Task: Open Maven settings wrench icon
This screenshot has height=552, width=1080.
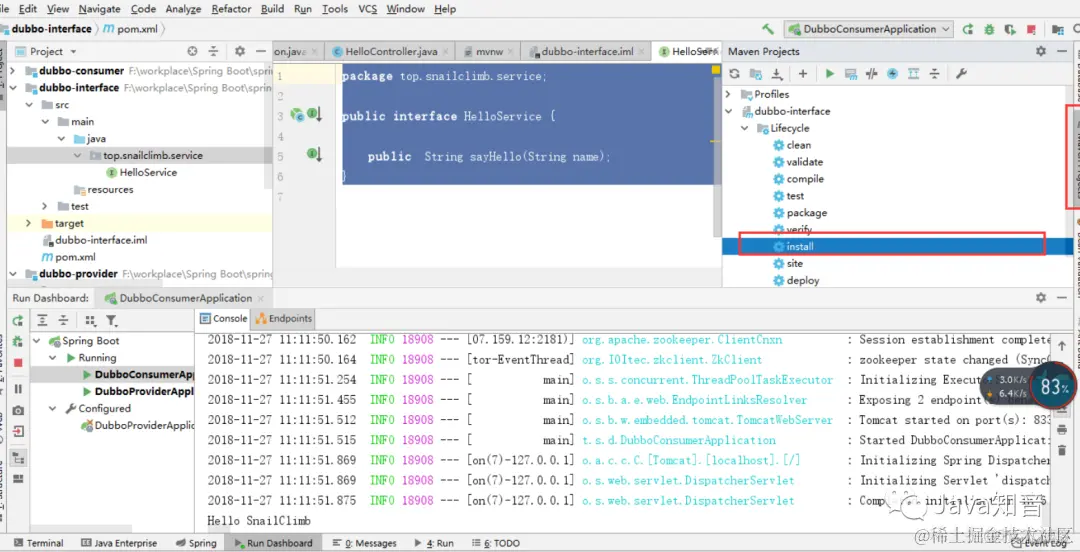Action: (962, 74)
